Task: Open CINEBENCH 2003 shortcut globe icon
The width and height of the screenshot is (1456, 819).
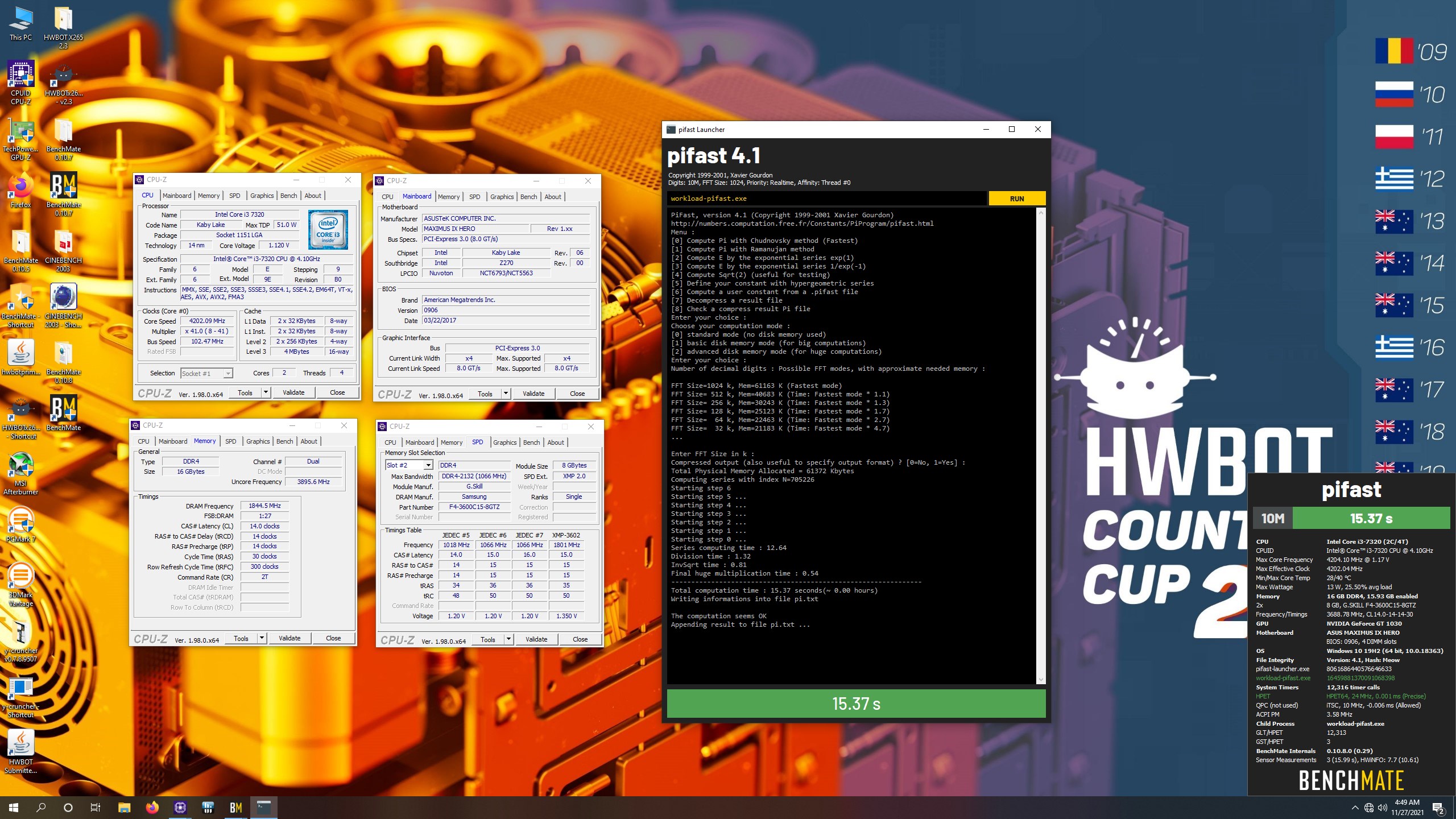Action: (x=63, y=306)
